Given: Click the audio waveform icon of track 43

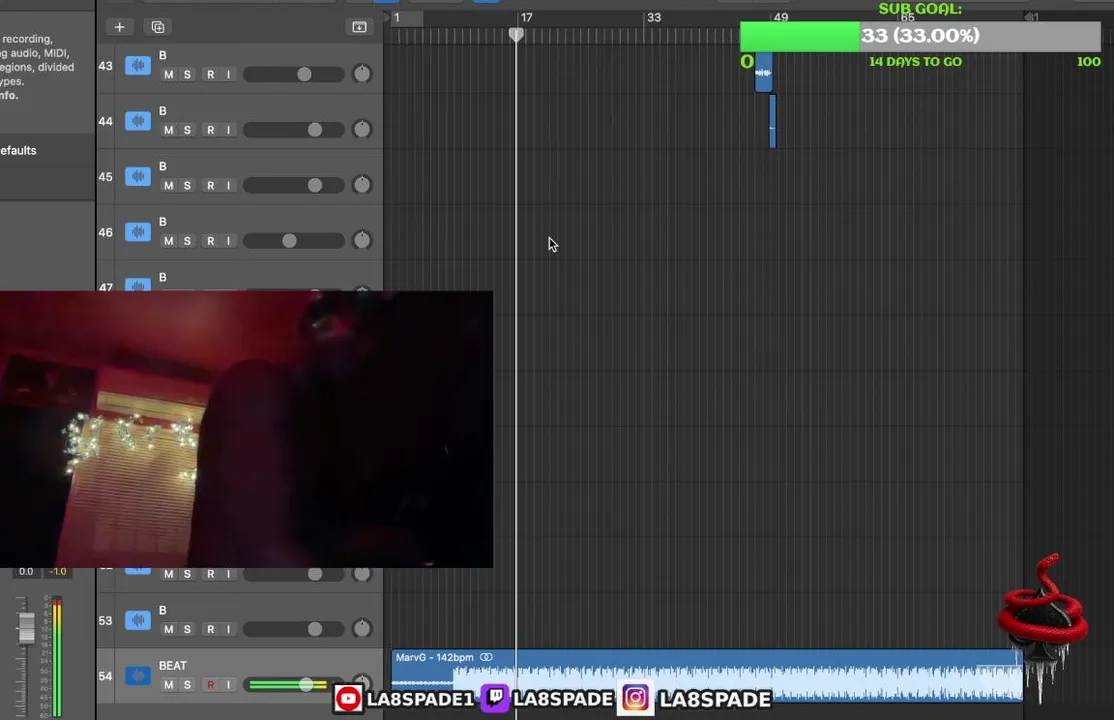Looking at the screenshot, I should 138,65.
